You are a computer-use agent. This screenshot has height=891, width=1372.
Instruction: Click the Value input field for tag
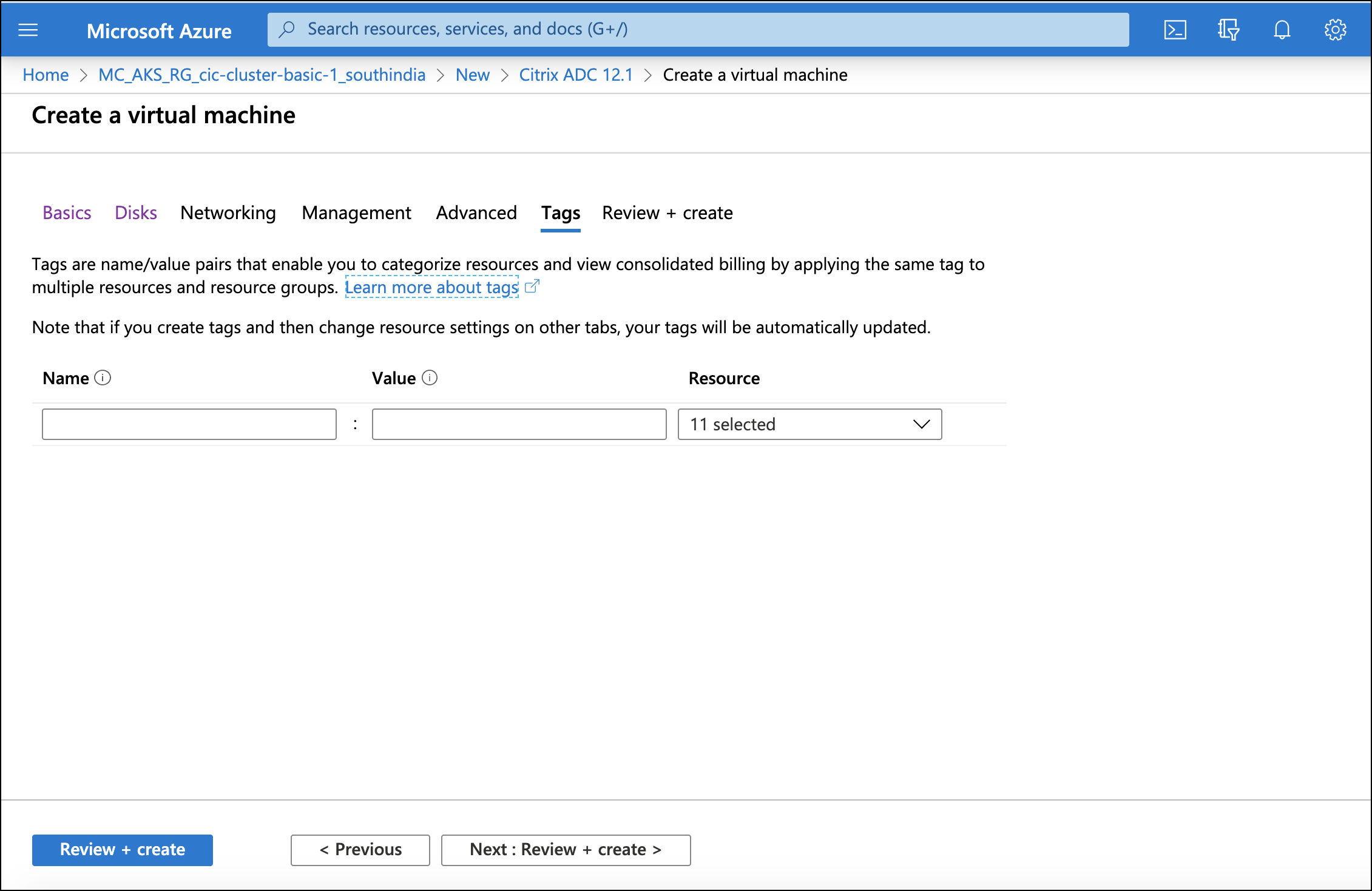[x=518, y=423]
